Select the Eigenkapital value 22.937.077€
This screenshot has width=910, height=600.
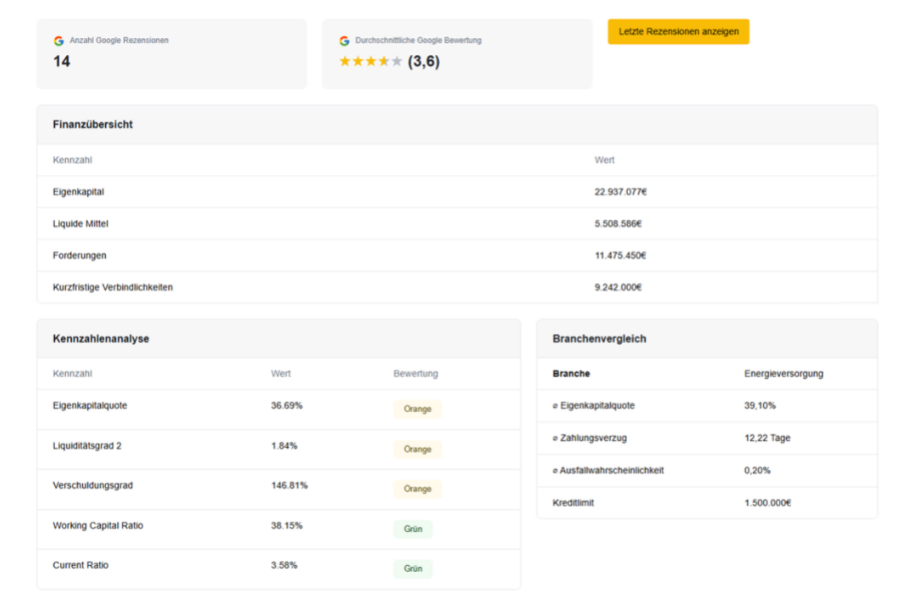pos(620,192)
